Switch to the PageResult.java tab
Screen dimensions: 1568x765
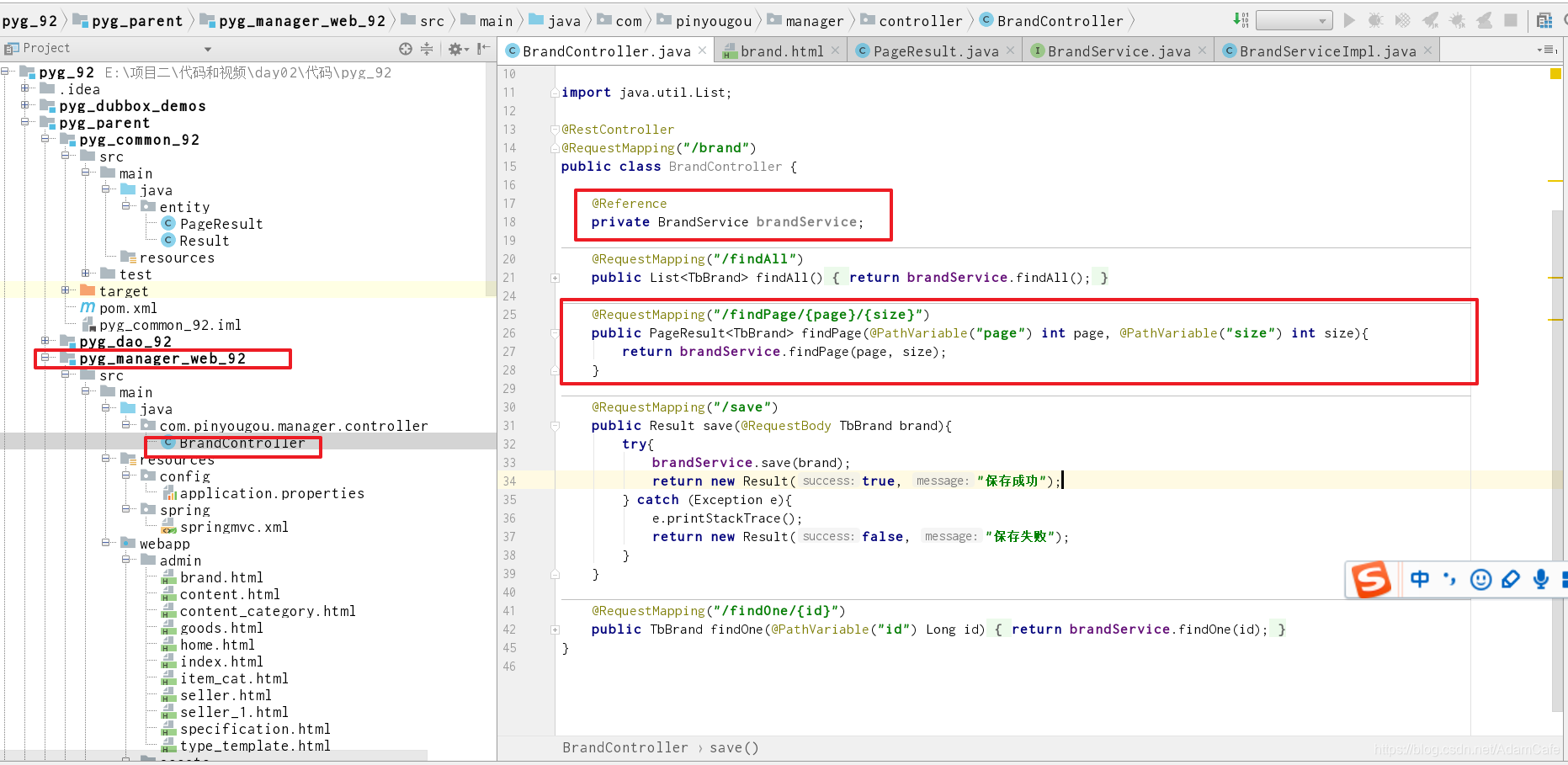pos(935,51)
